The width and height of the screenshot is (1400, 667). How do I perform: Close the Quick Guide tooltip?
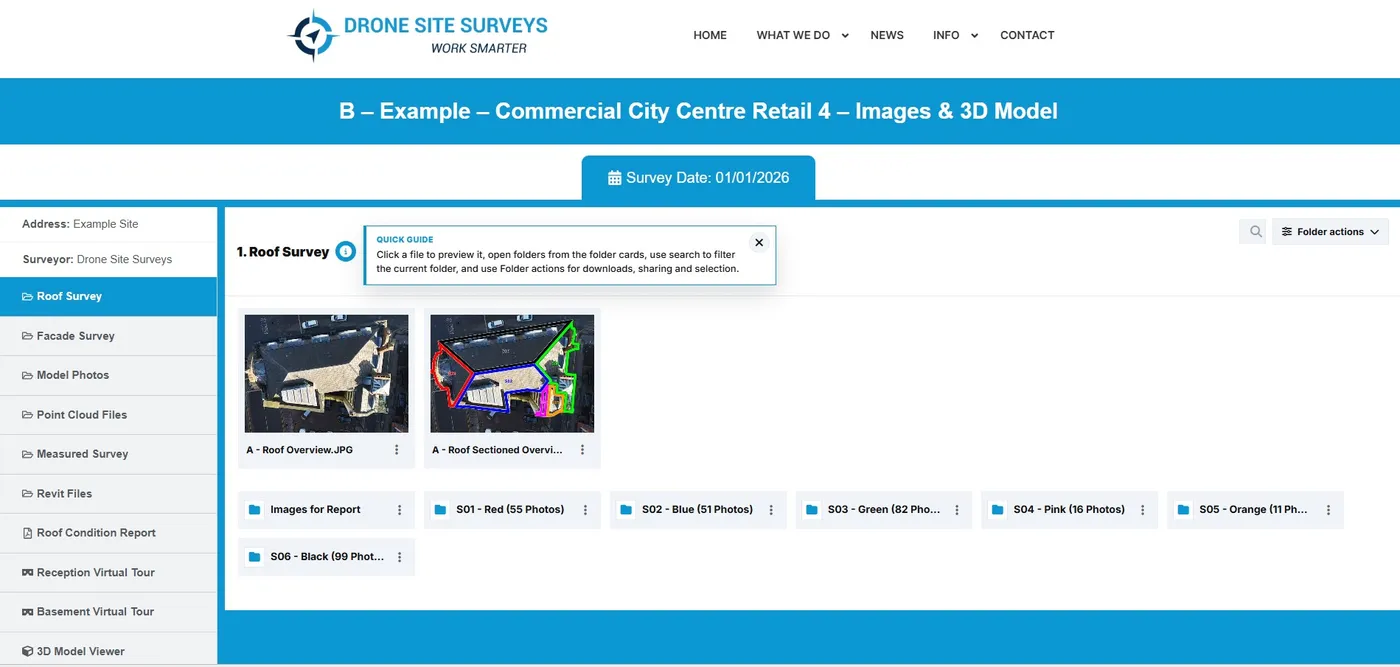point(759,243)
